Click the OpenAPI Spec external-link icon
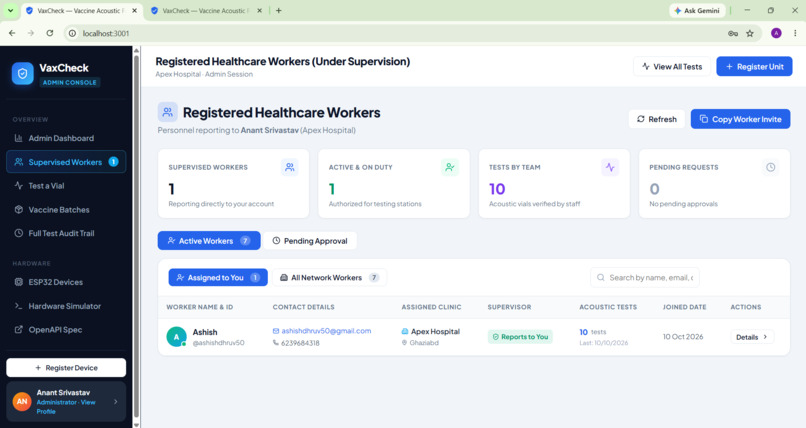The image size is (806, 428). (x=19, y=330)
